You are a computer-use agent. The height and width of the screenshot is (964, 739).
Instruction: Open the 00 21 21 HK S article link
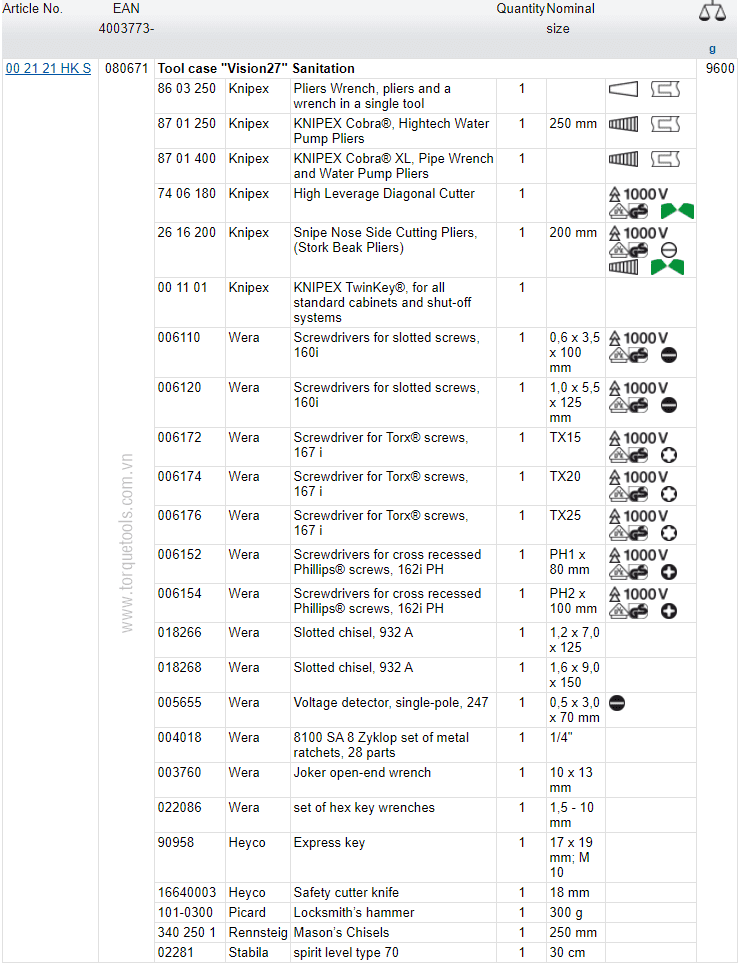point(48,68)
